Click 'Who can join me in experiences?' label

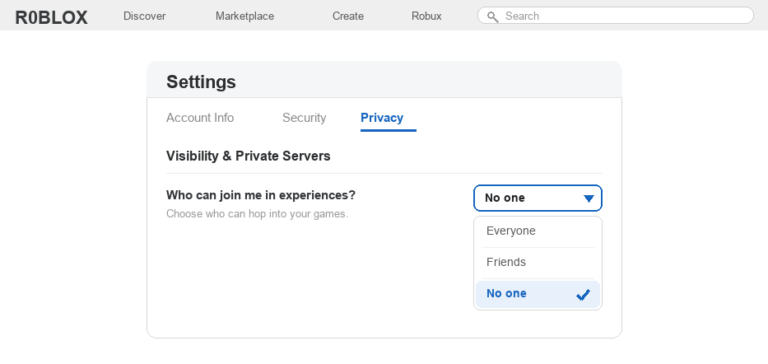pyautogui.click(x=261, y=195)
